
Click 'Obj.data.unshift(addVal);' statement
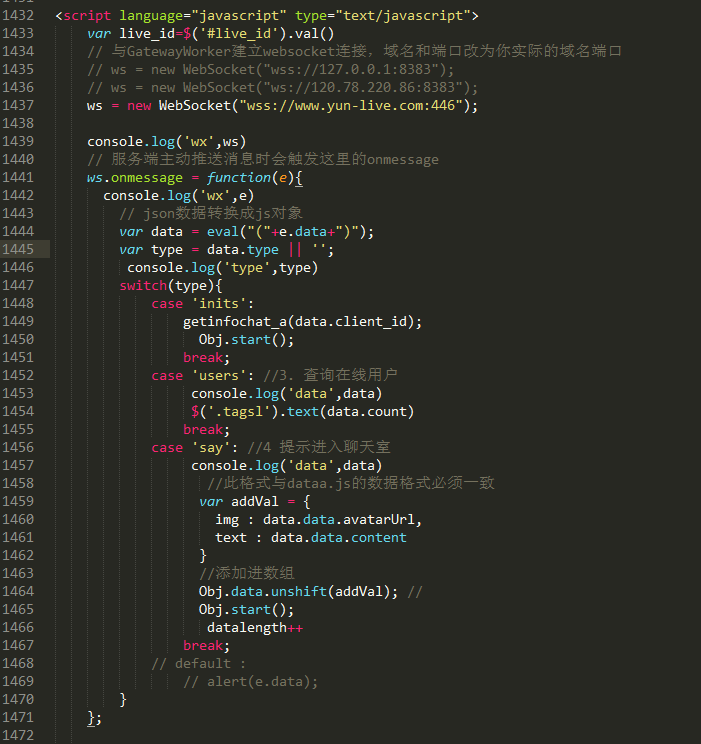[x=299, y=592]
